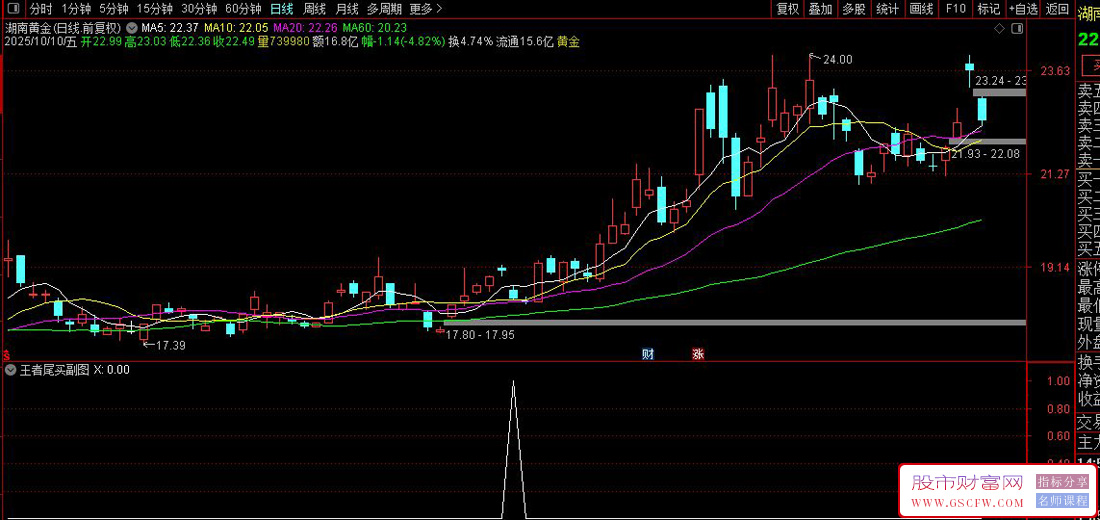Click the 24.00 high price marker
Image resolution: width=1100 pixels, height=520 pixels.
(x=837, y=60)
